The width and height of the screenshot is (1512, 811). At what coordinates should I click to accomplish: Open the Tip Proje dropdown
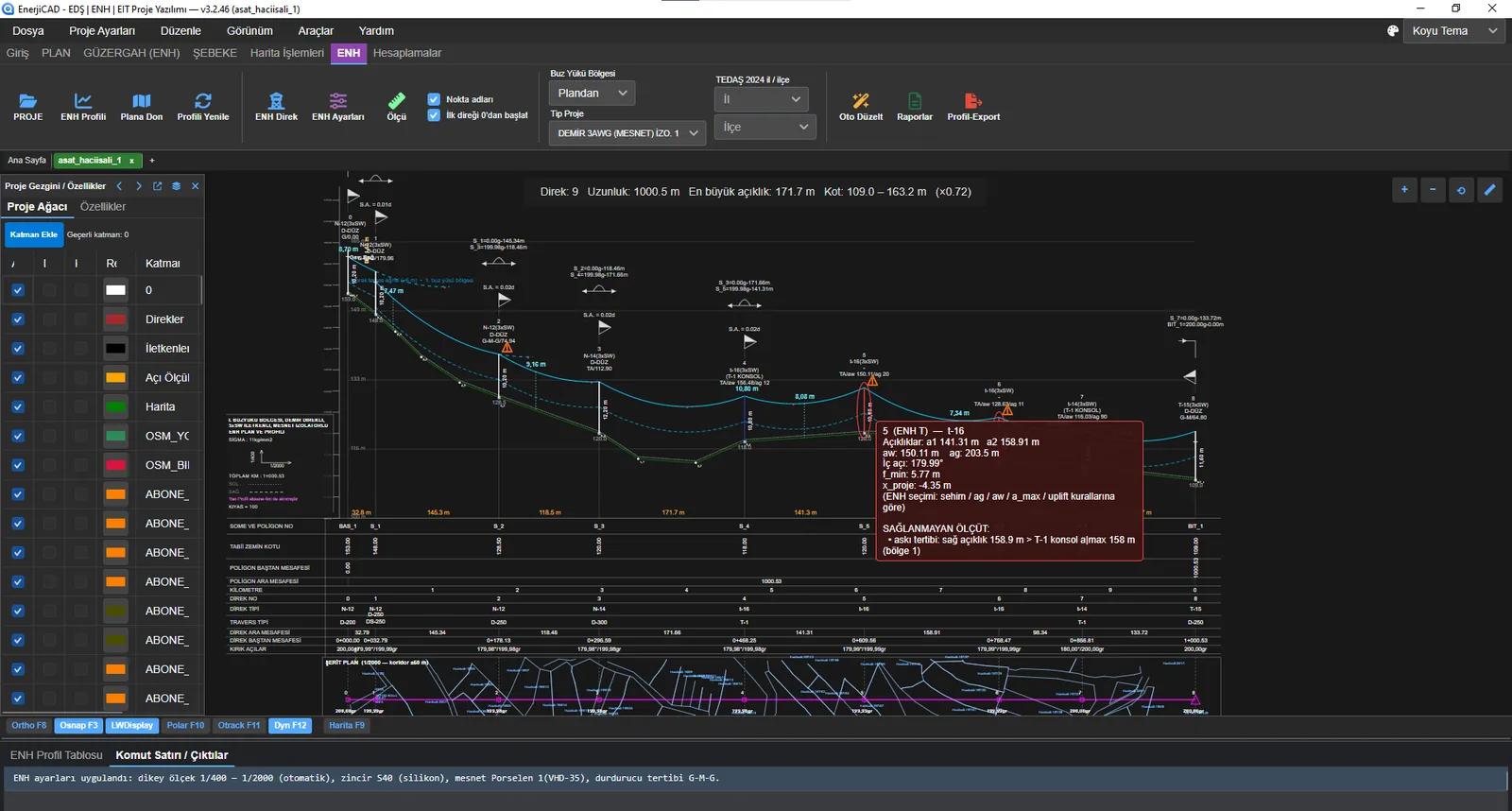coord(627,133)
